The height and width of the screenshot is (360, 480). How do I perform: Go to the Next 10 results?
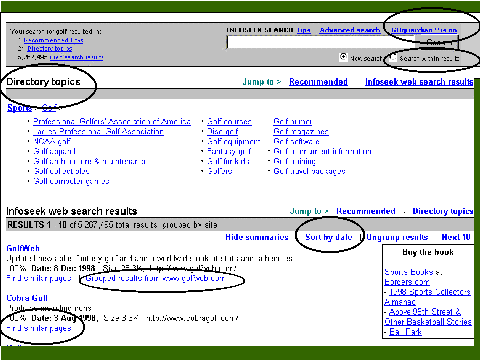coord(456,237)
